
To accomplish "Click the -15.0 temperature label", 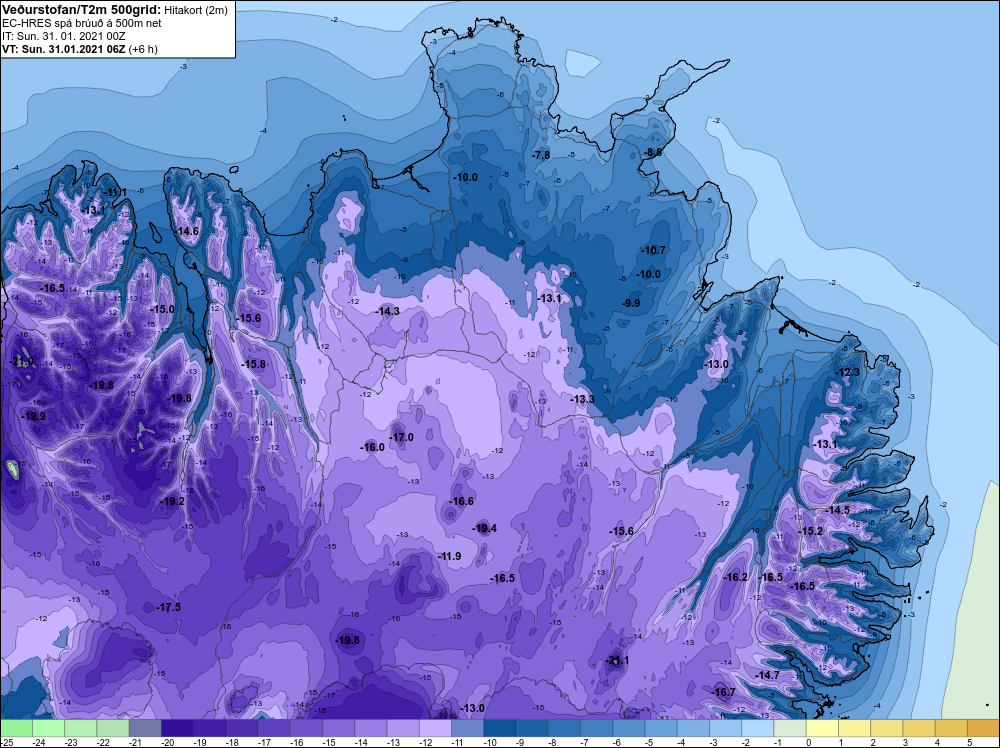I will click(x=162, y=309).
